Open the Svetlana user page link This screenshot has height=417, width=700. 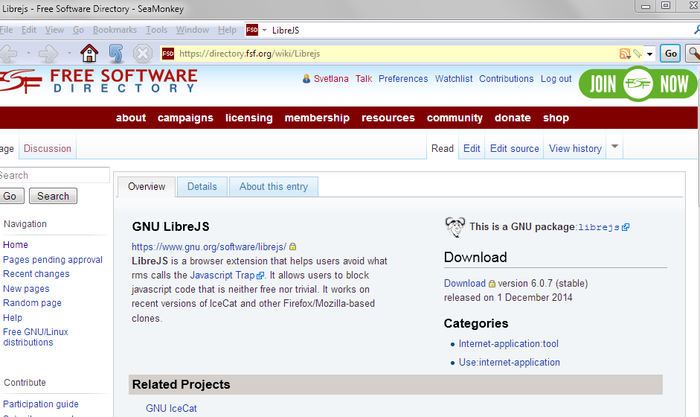331,79
